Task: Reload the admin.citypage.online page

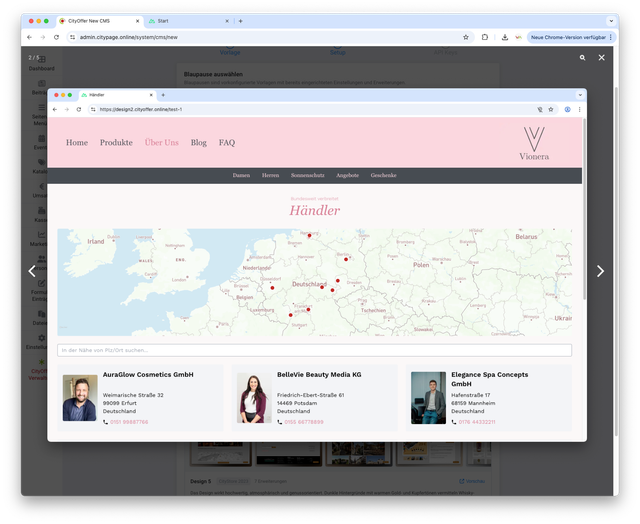Action: pyautogui.click(x=56, y=37)
